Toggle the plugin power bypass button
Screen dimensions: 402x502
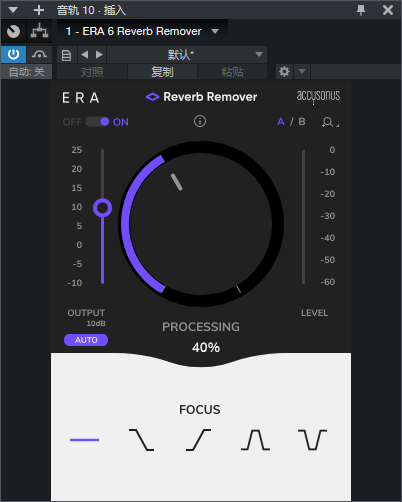tap(13, 54)
